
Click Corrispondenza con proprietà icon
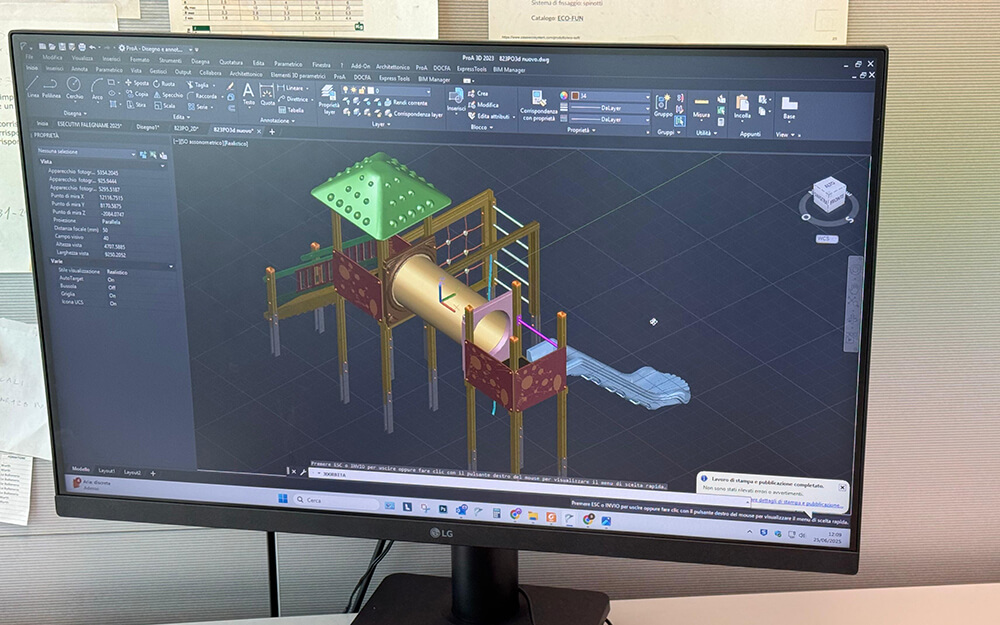(538, 102)
